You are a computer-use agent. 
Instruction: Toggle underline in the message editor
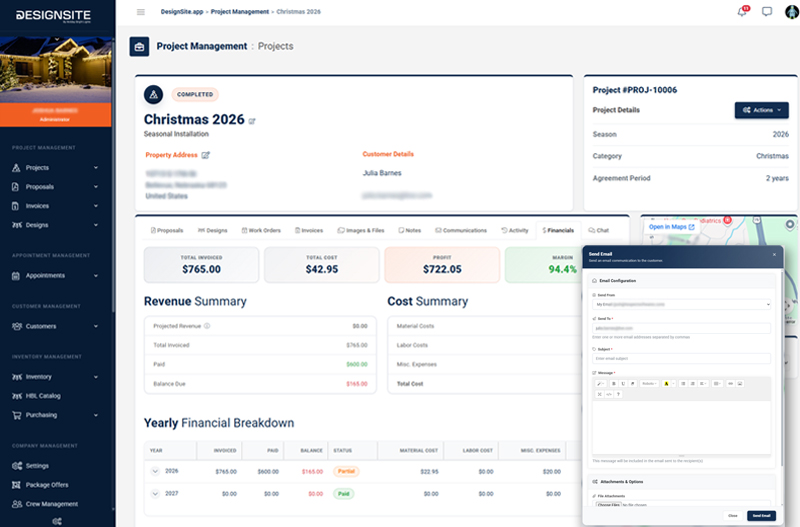click(x=623, y=384)
